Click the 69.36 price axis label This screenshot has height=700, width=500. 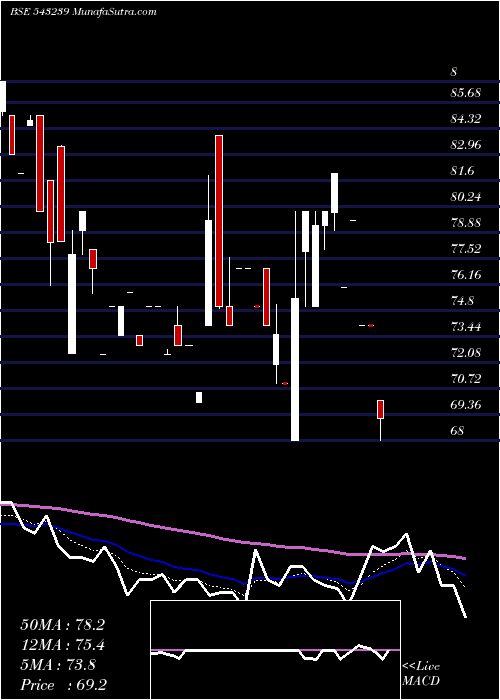(x=466, y=404)
